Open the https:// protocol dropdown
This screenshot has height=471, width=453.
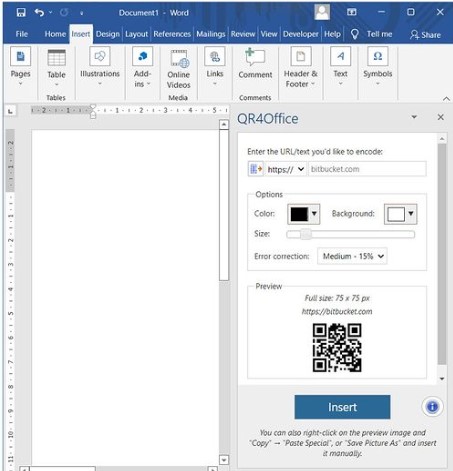[286, 169]
